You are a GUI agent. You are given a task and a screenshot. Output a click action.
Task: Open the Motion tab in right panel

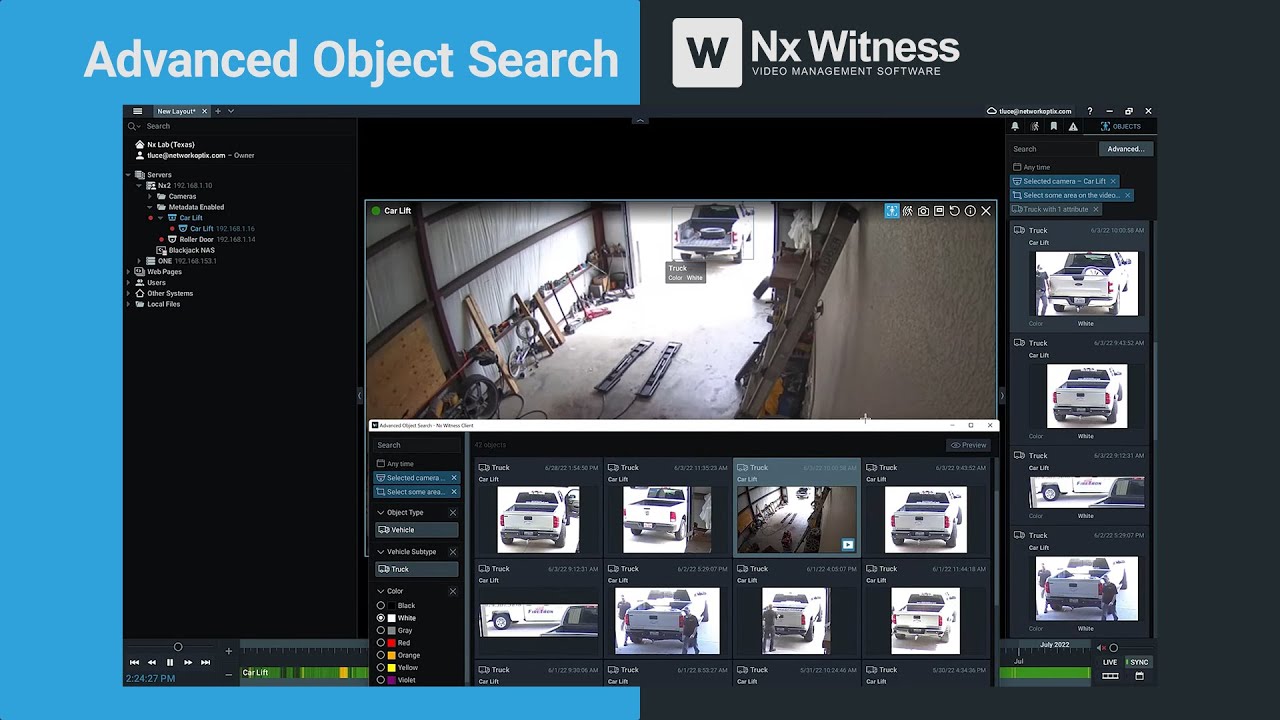pos(1035,127)
